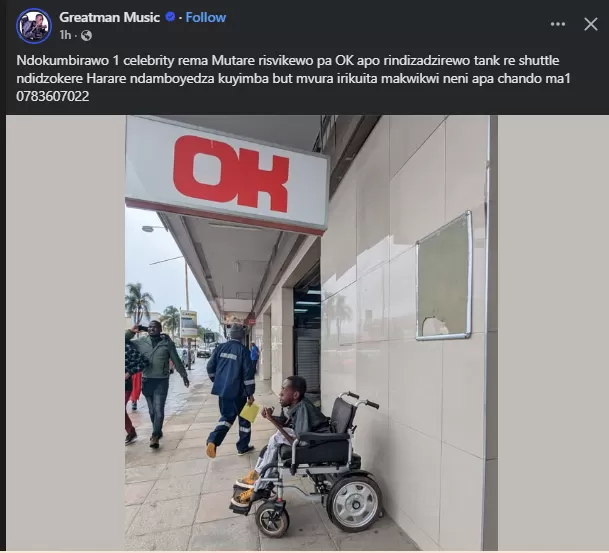Click the phone number 0783607022 in caption
The width and height of the screenshot is (609, 553).
click(53, 96)
